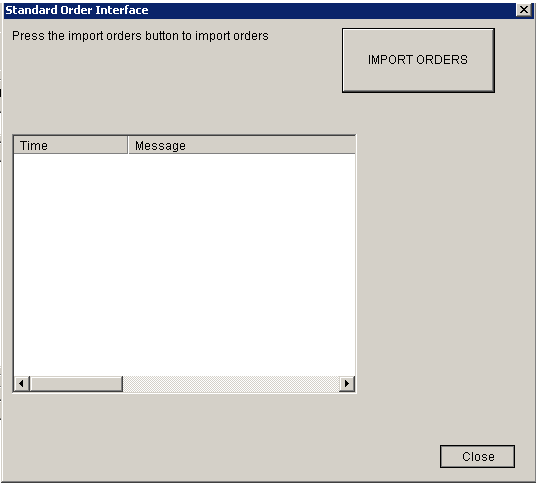Click the left scroll arrow of the log list
The height and width of the screenshot is (483, 536).
[22, 384]
